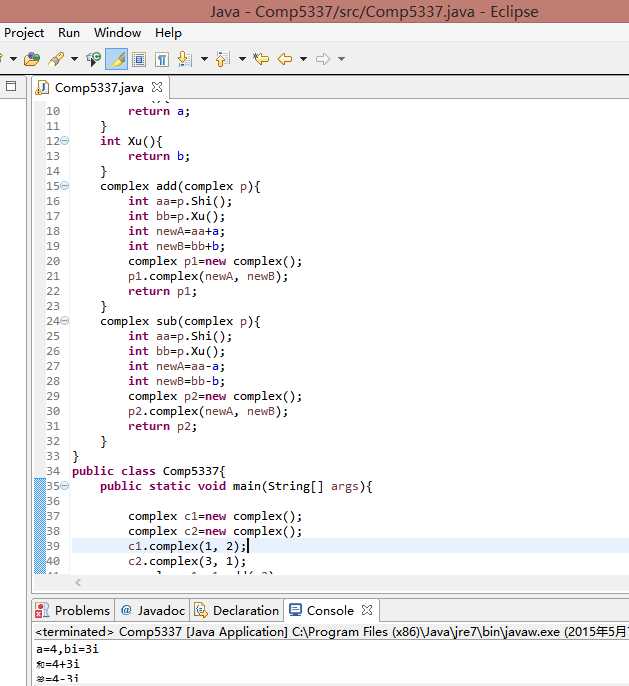Viewport: 629px width, 686px height.
Task: Click the Declaration tab icon
Action: pyautogui.click(x=201, y=610)
